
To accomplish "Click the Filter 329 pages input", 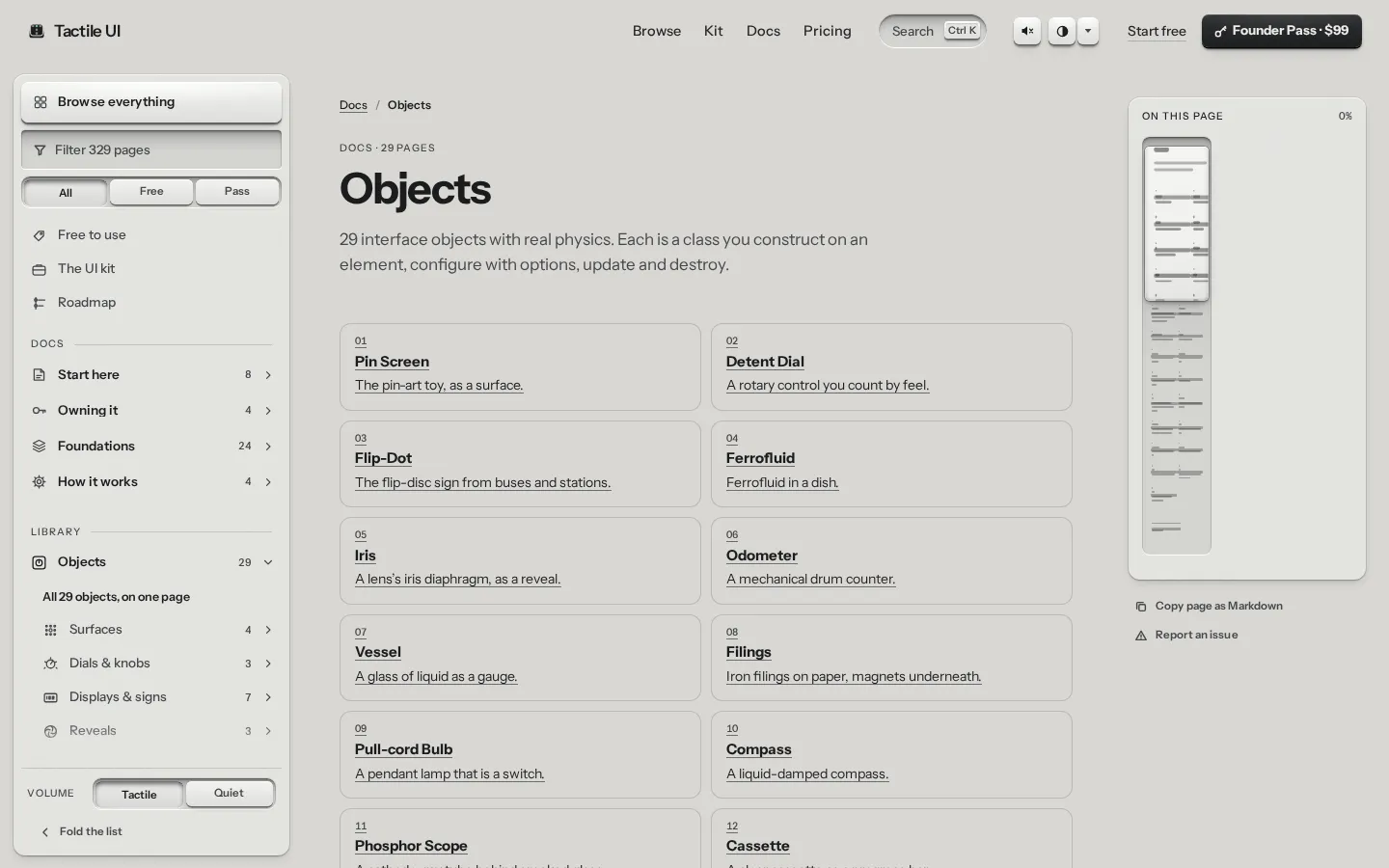I will click(x=151, y=149).
